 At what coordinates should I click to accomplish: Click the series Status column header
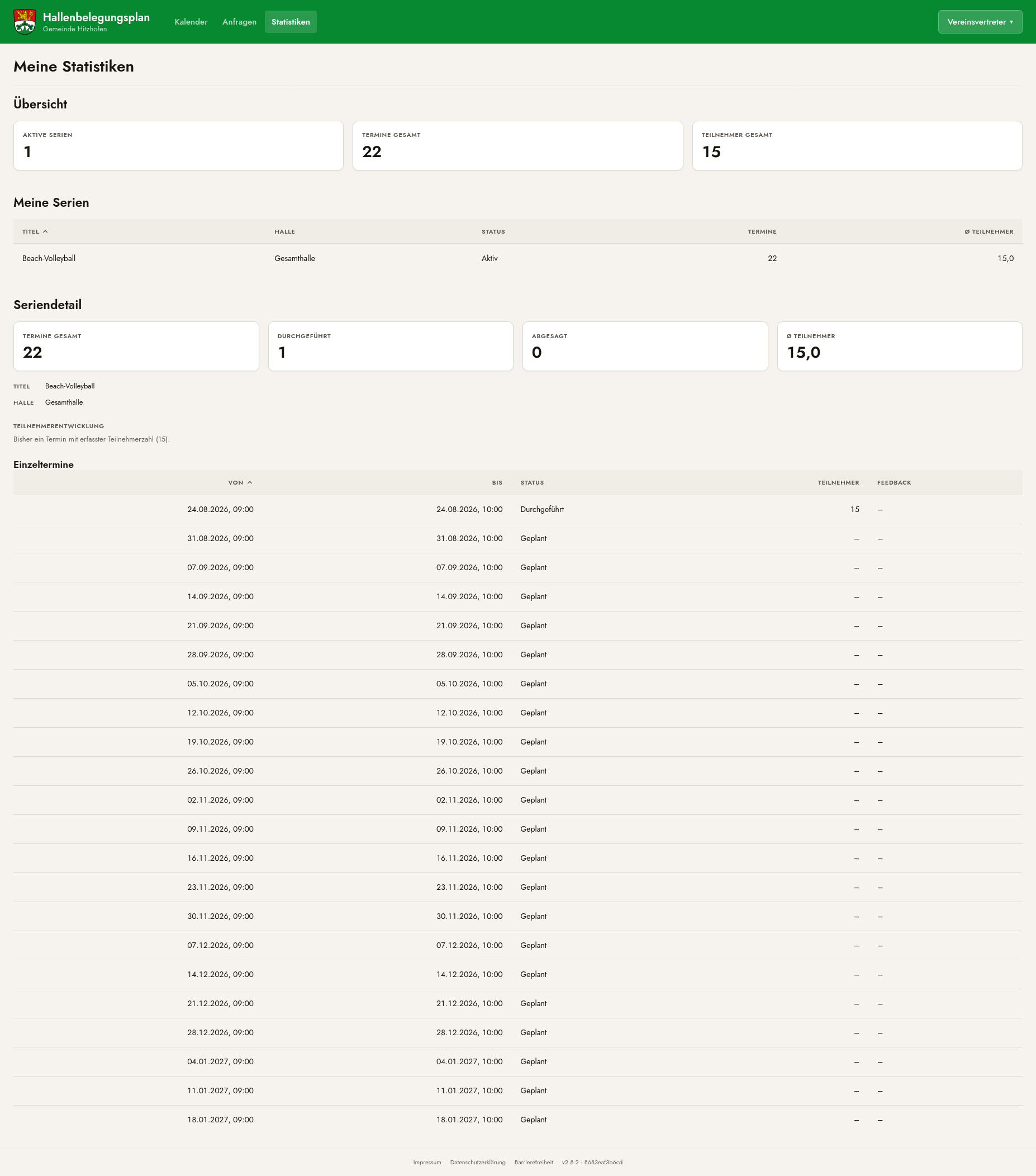(x=493, y=231)
